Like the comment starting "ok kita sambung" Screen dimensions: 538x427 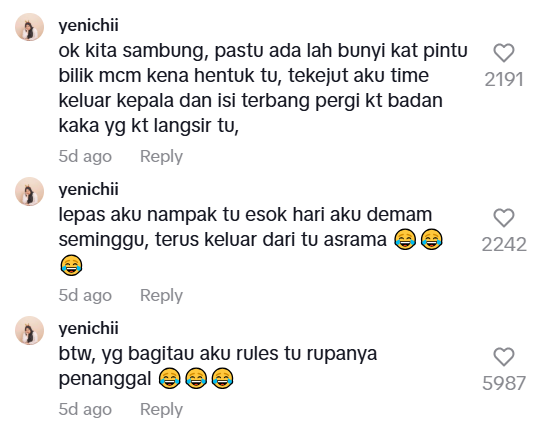click(504, 53)
